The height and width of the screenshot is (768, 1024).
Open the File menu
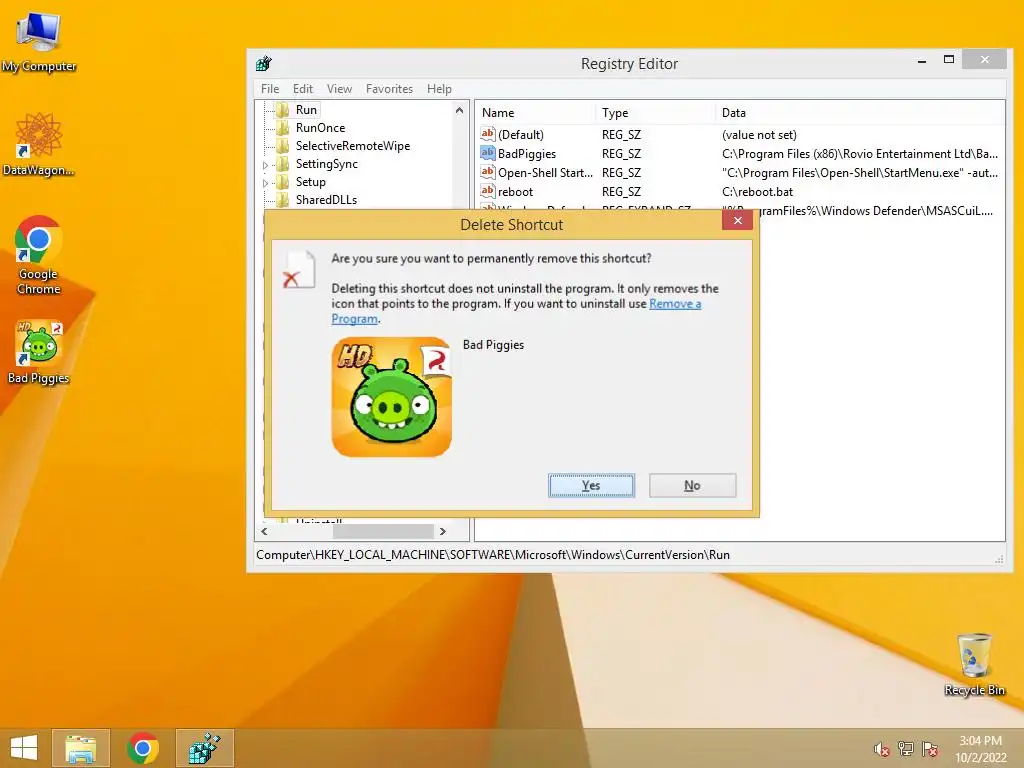tap(270, 89)
